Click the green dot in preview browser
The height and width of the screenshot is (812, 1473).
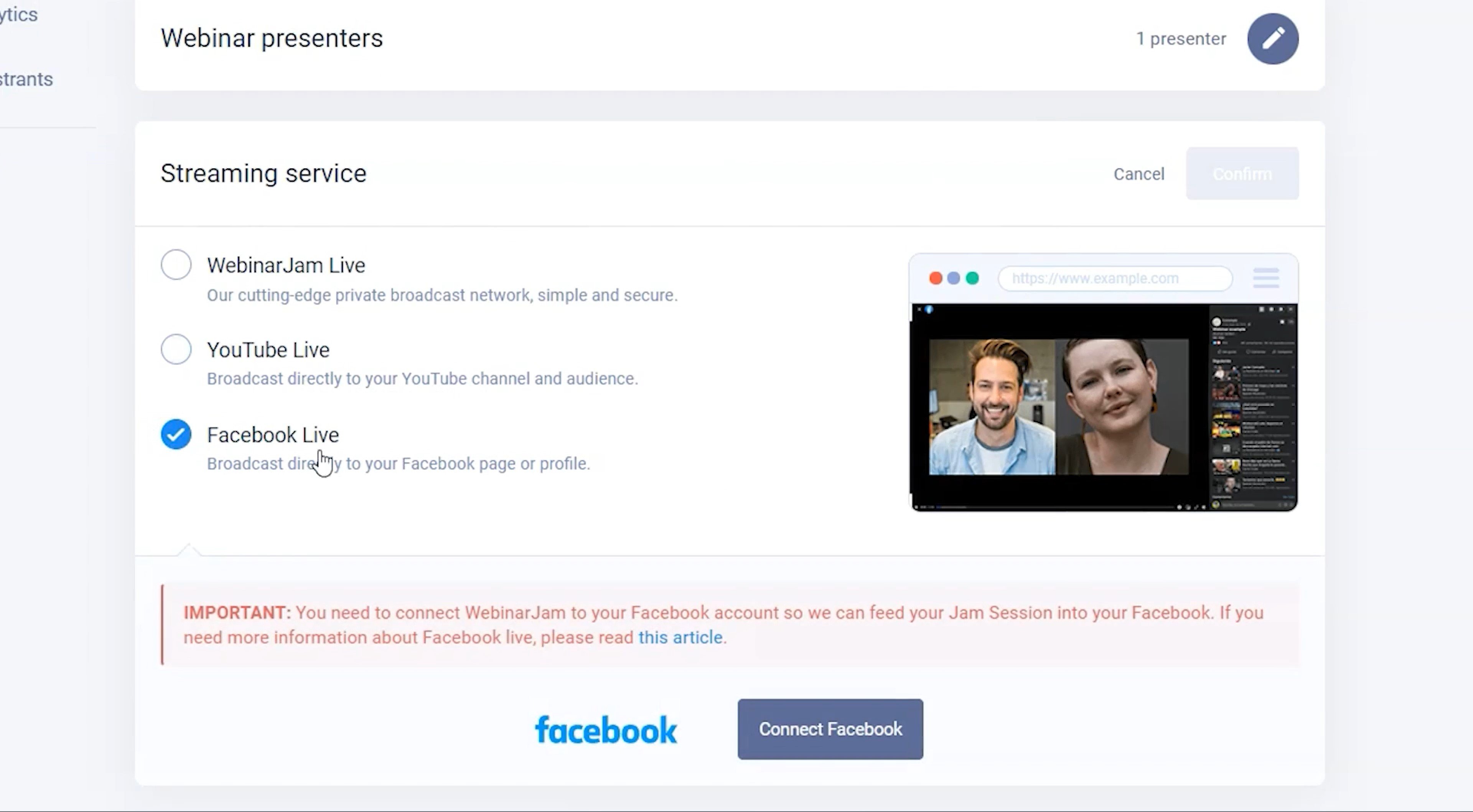tap(972, 278)
